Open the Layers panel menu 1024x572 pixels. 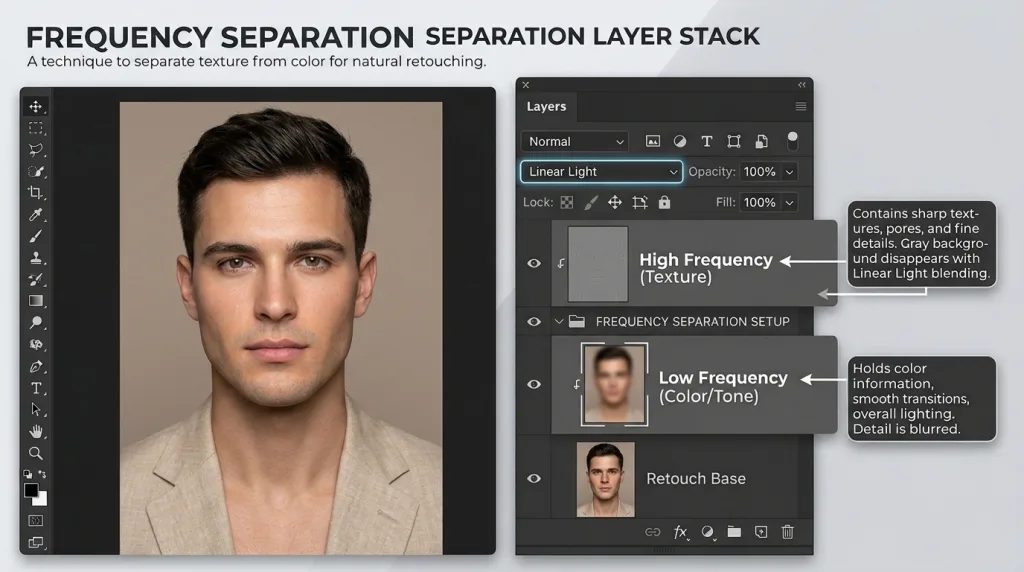click(x=801, y=106)
